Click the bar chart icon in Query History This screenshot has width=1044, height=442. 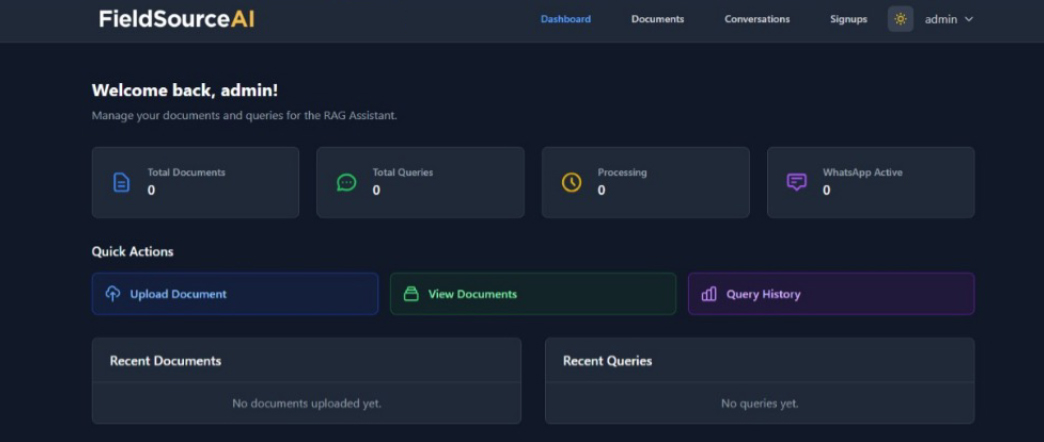click(709, 294)
